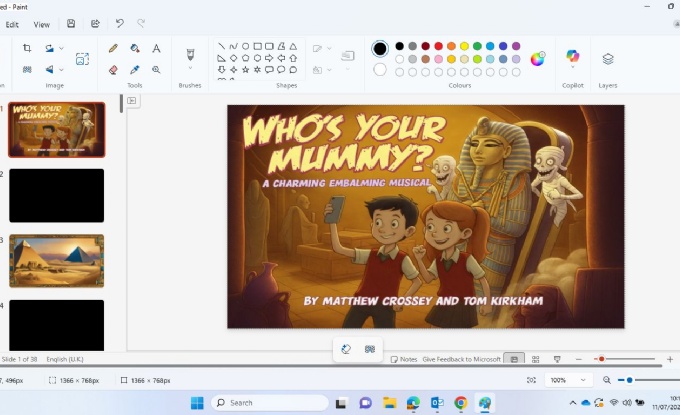Click the taskbar Search box
This screenshot has height=415, width=680.
click(x=270, y=403)
